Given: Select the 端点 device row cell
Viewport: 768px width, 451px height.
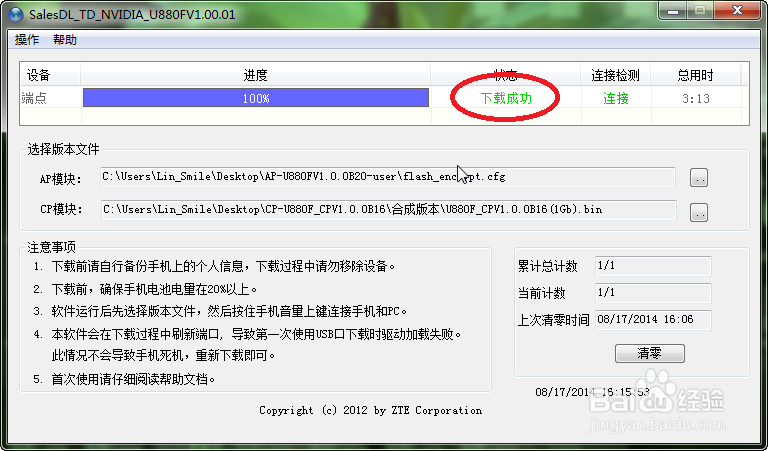Looking at the screenshot, I should [x=34, y=98].
